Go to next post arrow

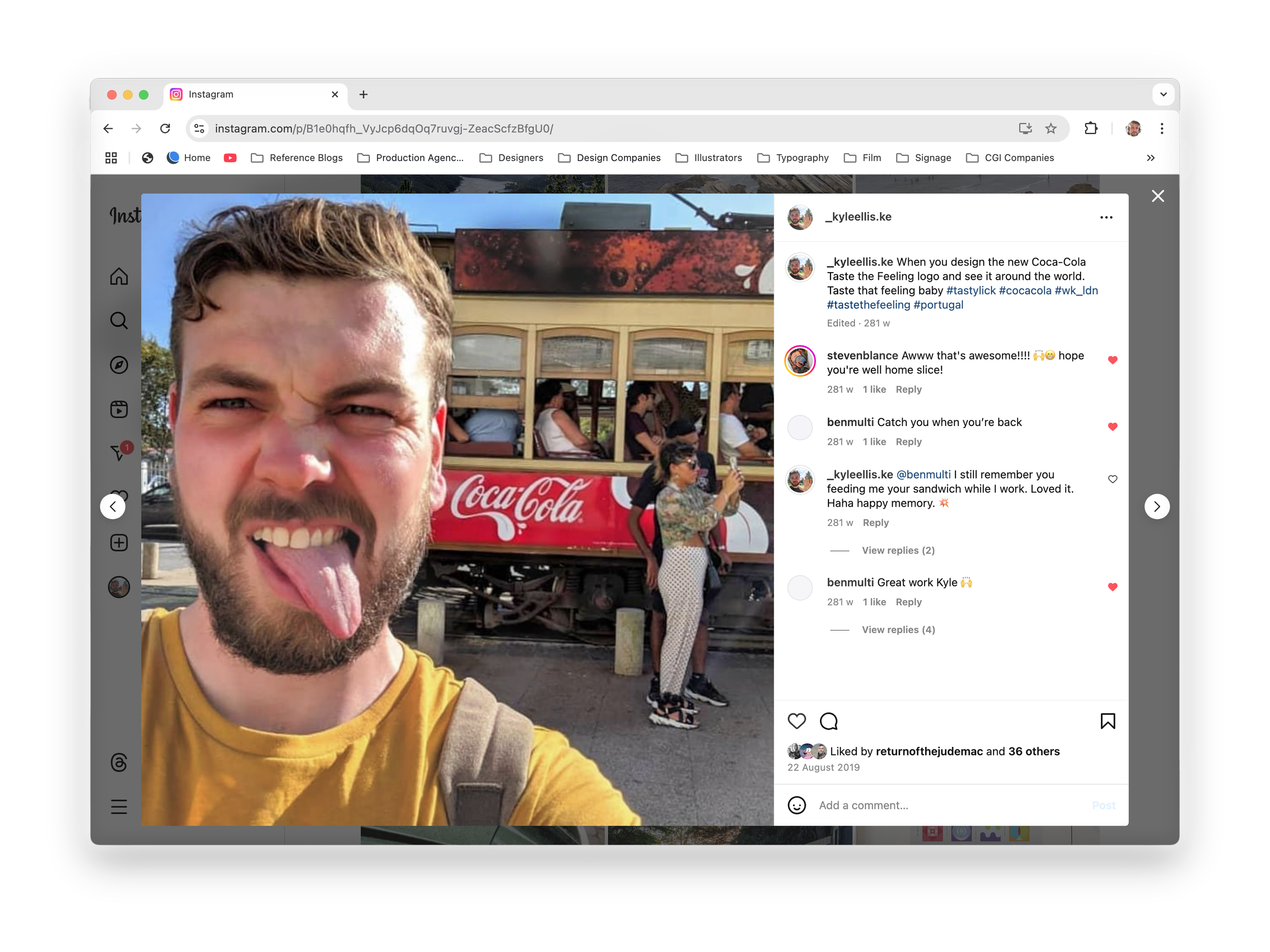tap(1156, 507)
